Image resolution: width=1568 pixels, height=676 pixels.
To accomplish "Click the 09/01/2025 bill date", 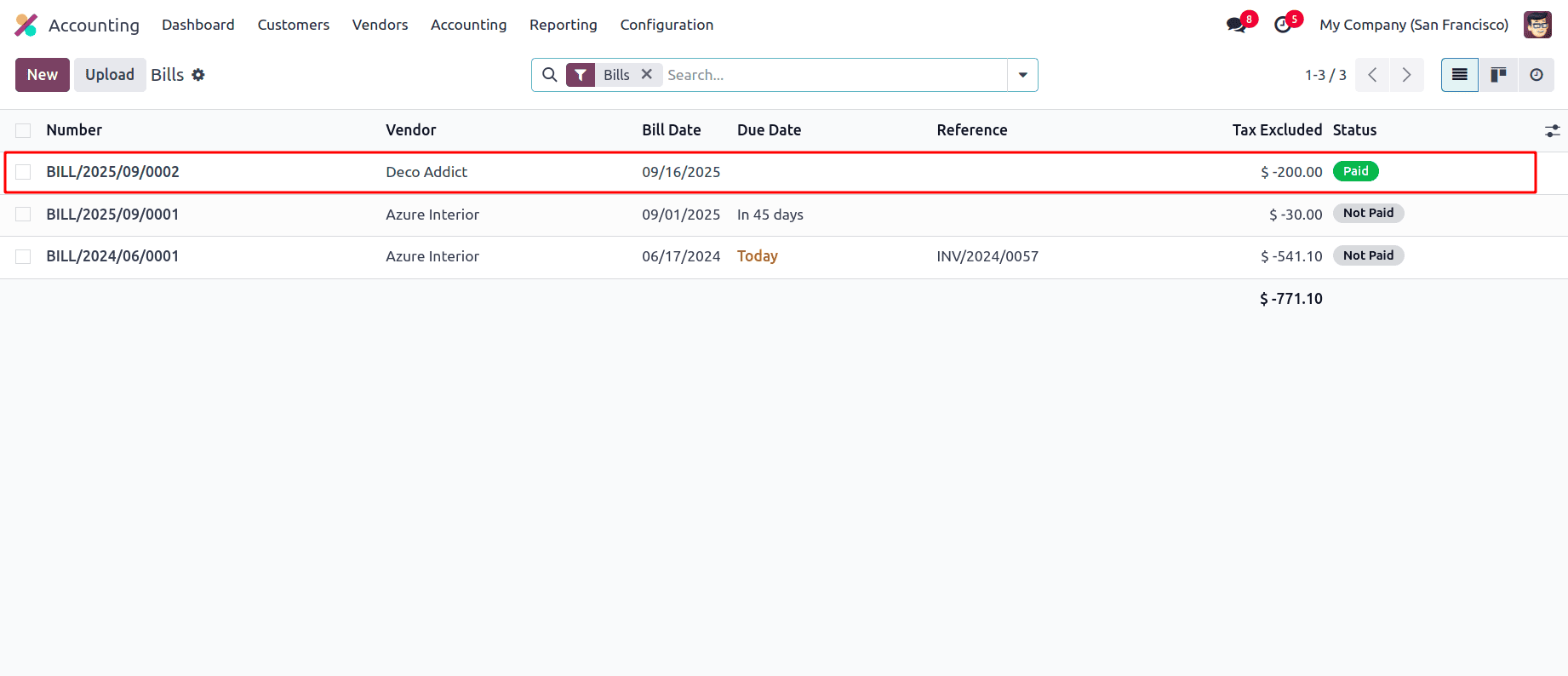I will click(x=681, y=215).
